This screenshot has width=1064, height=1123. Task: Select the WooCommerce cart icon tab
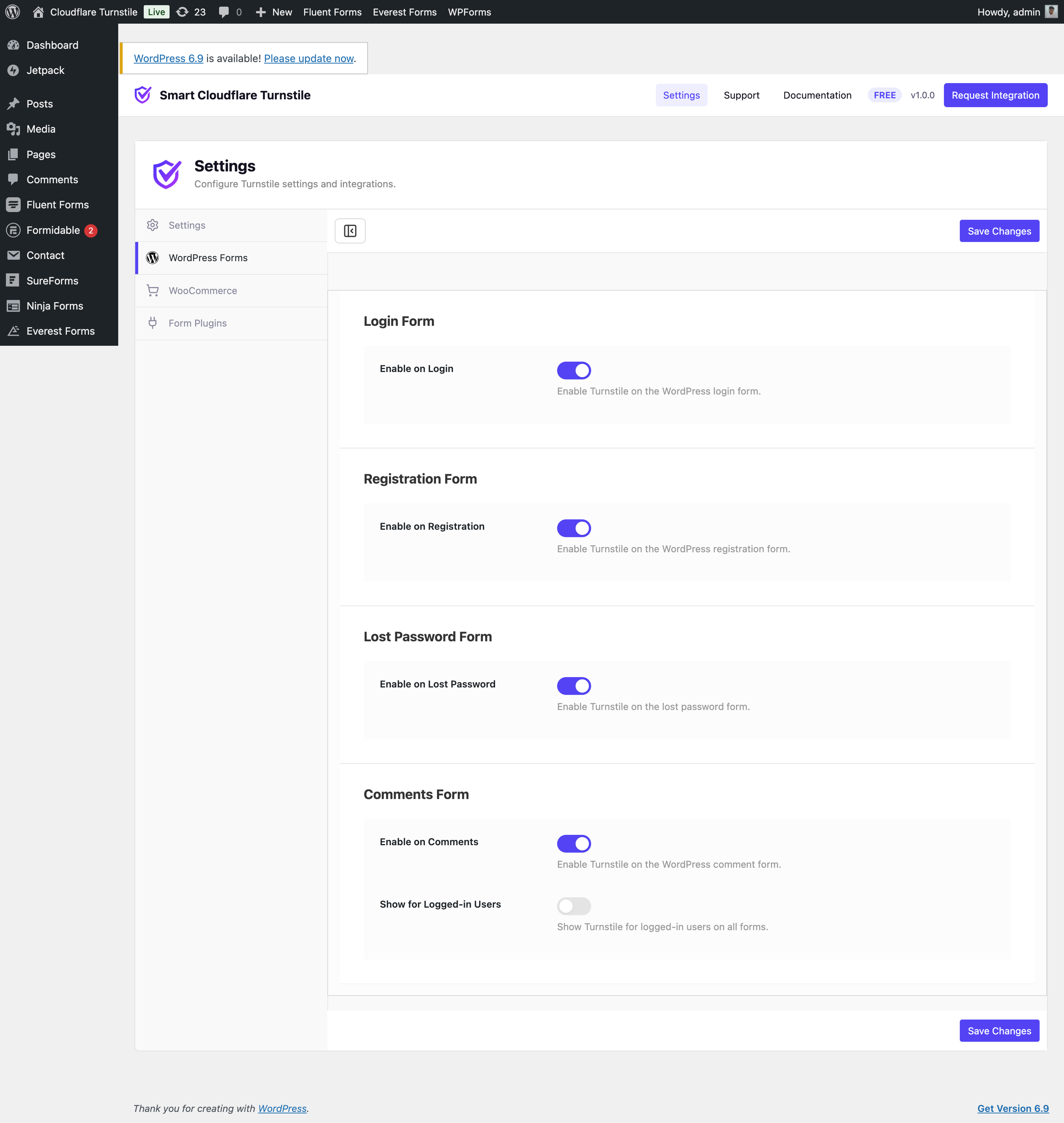203,290
